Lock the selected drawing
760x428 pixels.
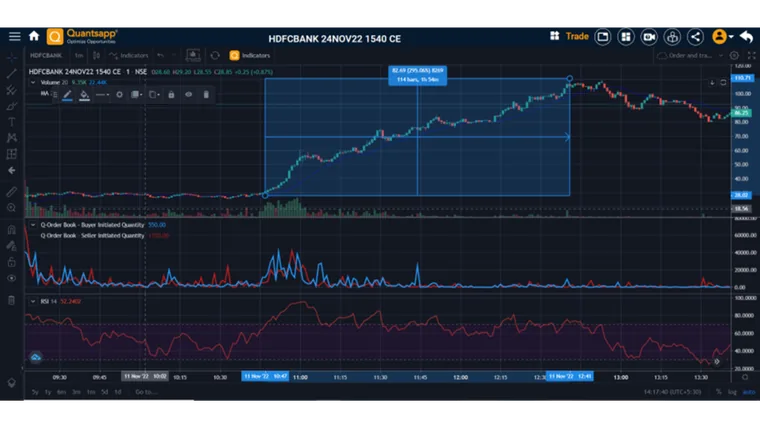point(171,95)
